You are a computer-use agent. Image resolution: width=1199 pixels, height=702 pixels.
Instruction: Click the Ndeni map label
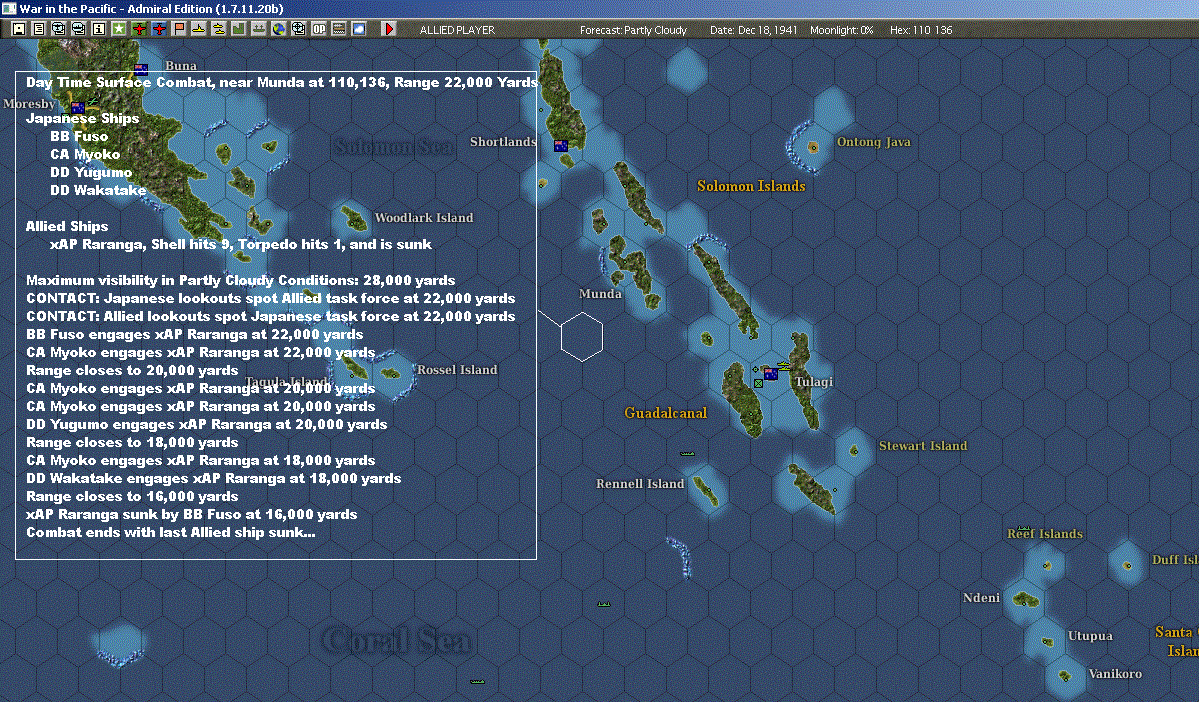981,598
